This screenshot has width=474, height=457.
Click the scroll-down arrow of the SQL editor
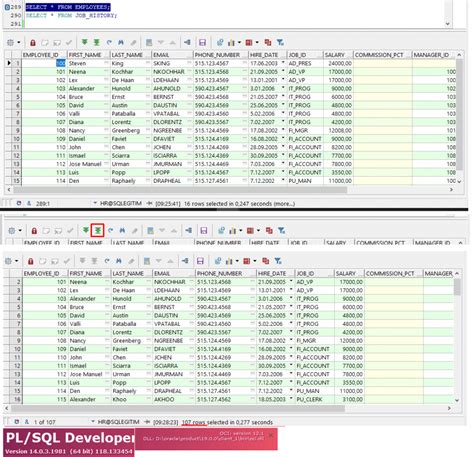coord(448,24)
